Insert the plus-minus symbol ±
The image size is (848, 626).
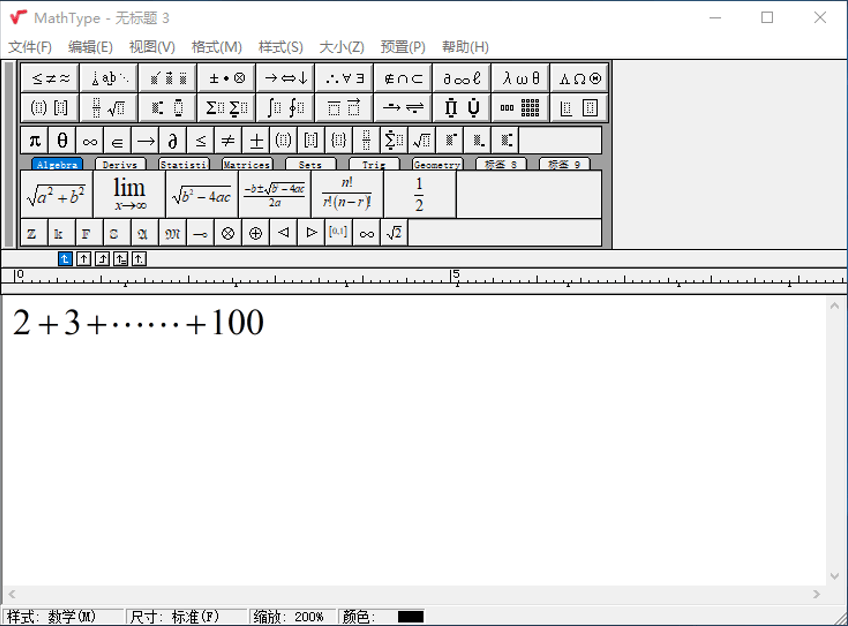256,141
